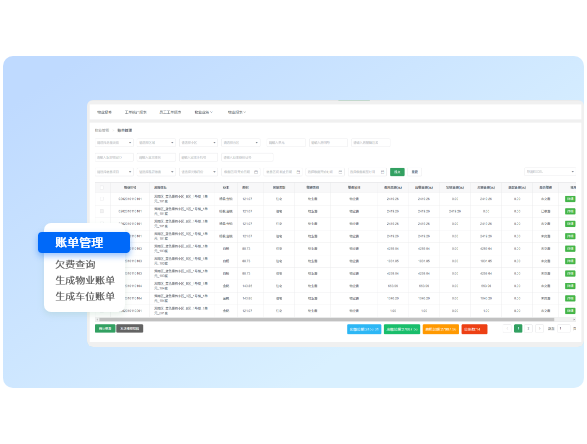Open 生成车位账单 menu entry
Viewport: 587px width, 444px height.
(85, 296)
